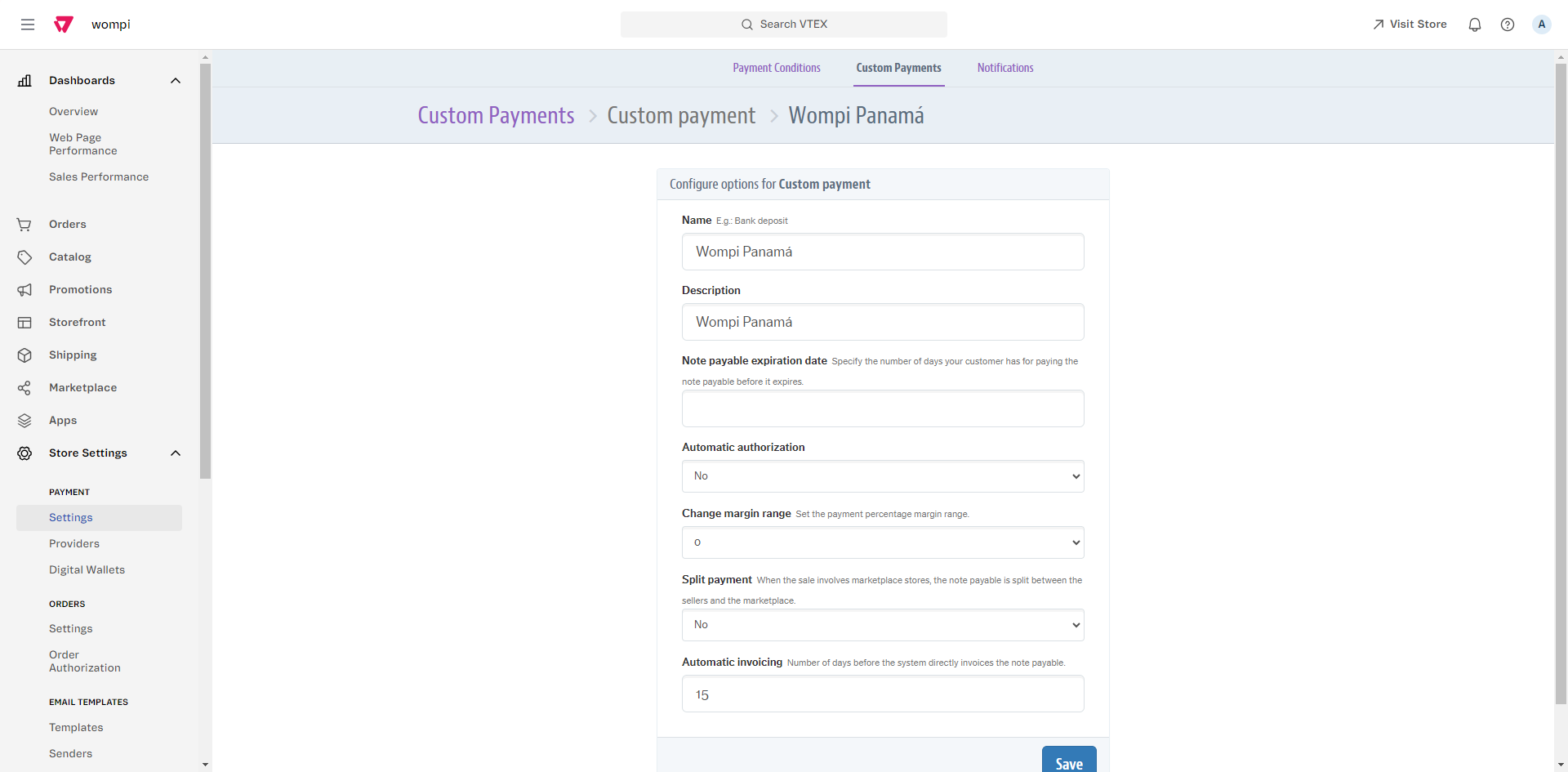
Task: Open the Change margin range dropdown
Action: [x=883, y=542]
